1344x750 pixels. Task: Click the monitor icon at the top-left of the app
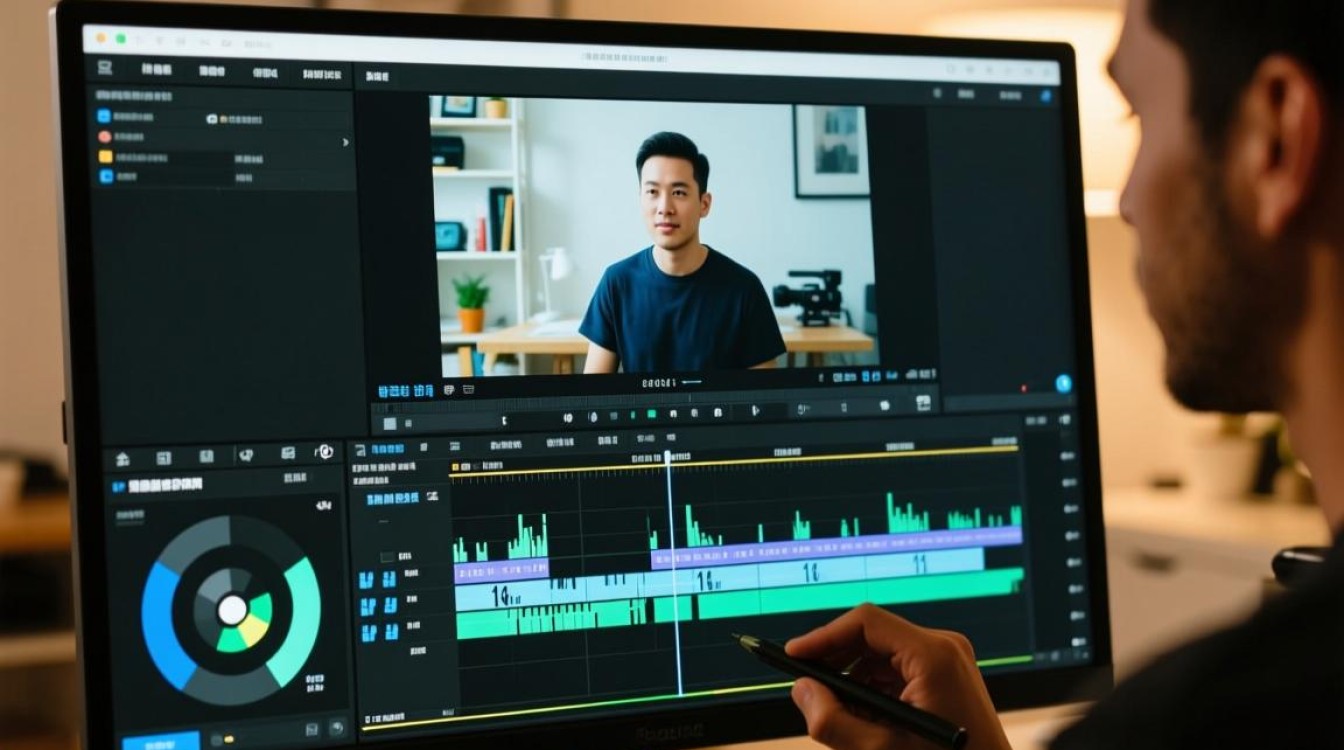104,68
